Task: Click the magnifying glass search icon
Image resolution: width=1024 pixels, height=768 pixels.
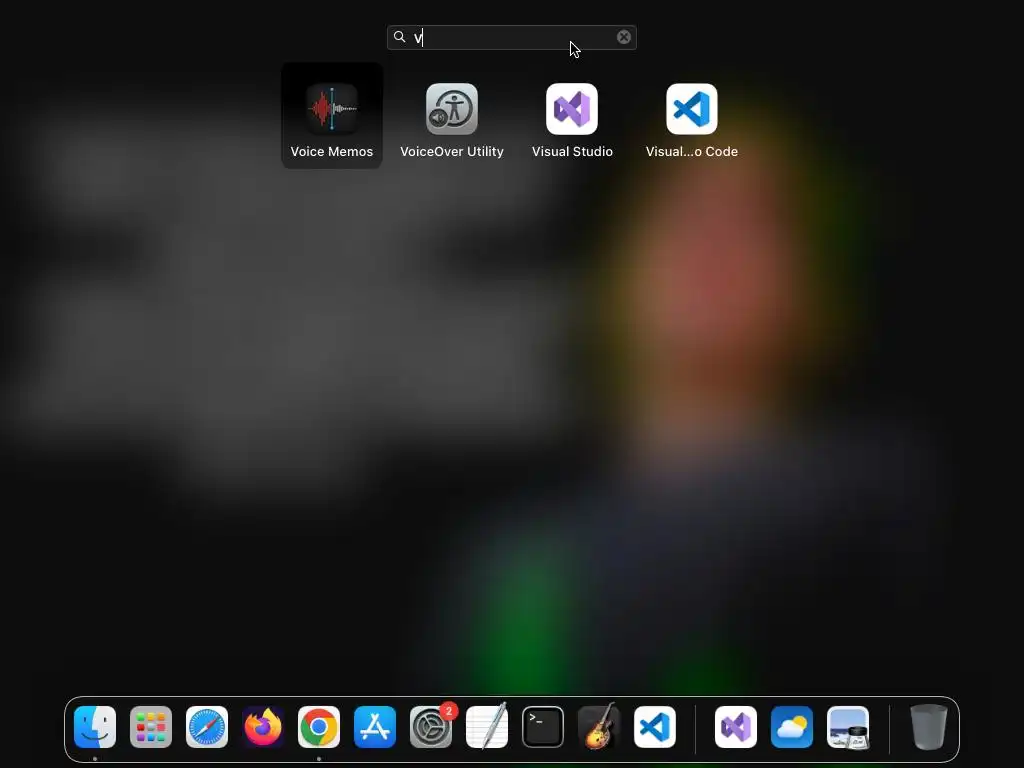Action: pyautogui.click(x=400, y=37)
